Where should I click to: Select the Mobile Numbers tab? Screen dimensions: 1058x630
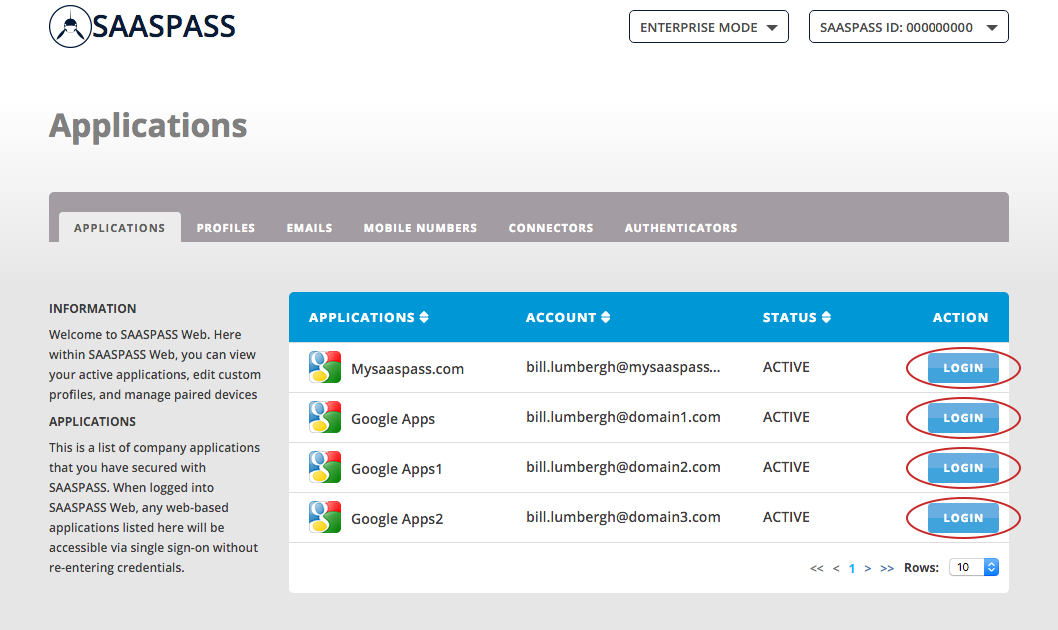click(x=420, y=228)
